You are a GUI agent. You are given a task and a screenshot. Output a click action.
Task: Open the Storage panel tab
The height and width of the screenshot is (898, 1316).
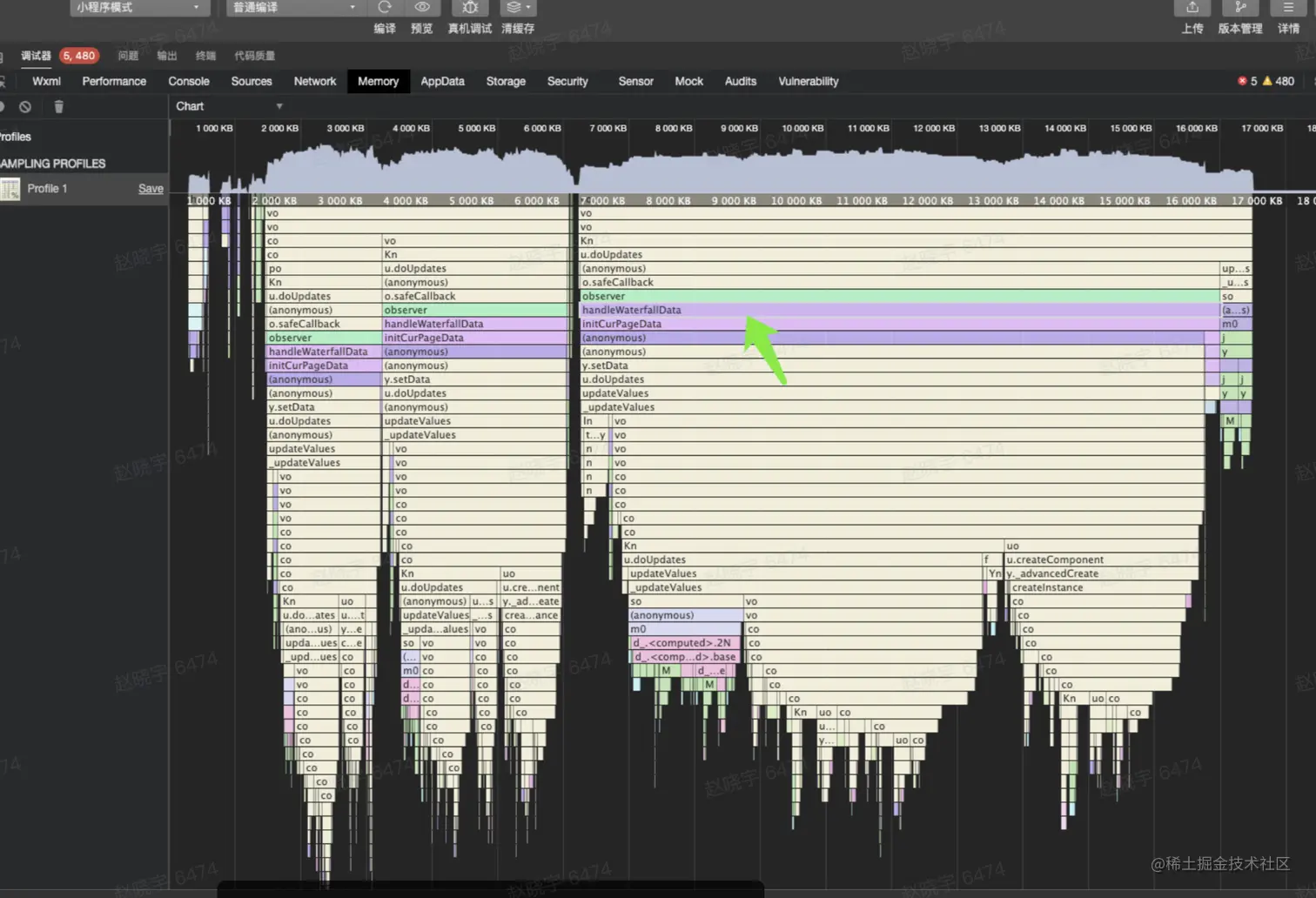(506, 82)
